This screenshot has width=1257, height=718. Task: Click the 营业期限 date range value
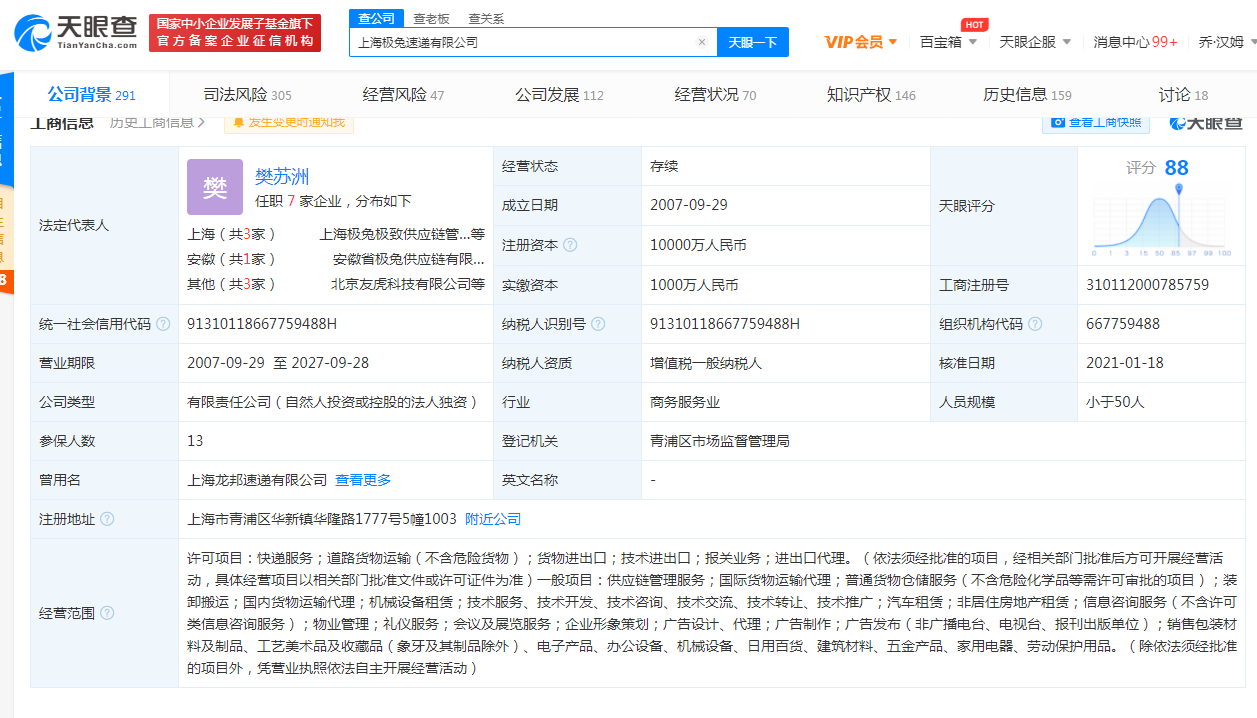(x=278, y=363)
